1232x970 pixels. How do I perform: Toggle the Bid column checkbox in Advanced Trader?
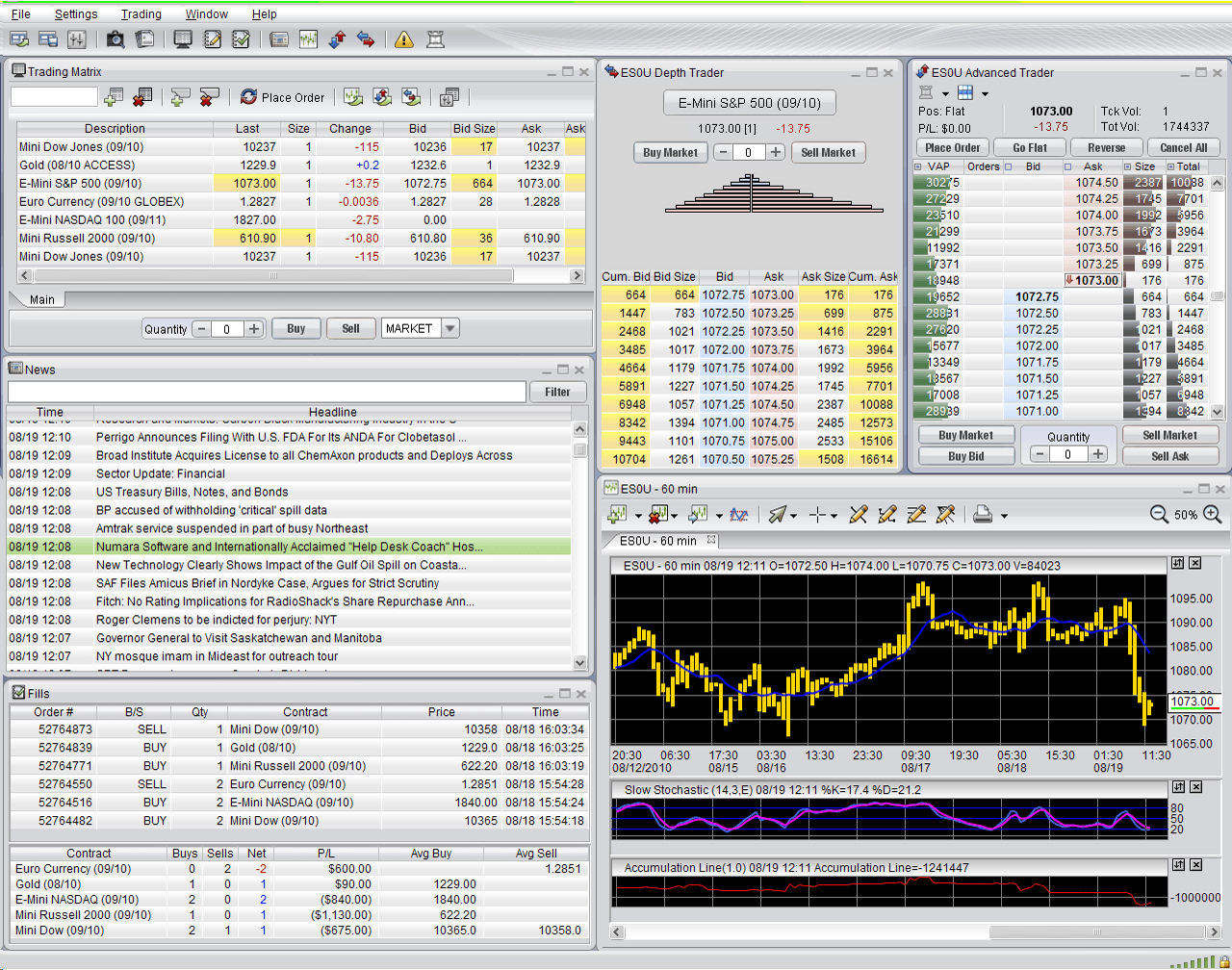pyautogui.click(x=1008, y=166)
